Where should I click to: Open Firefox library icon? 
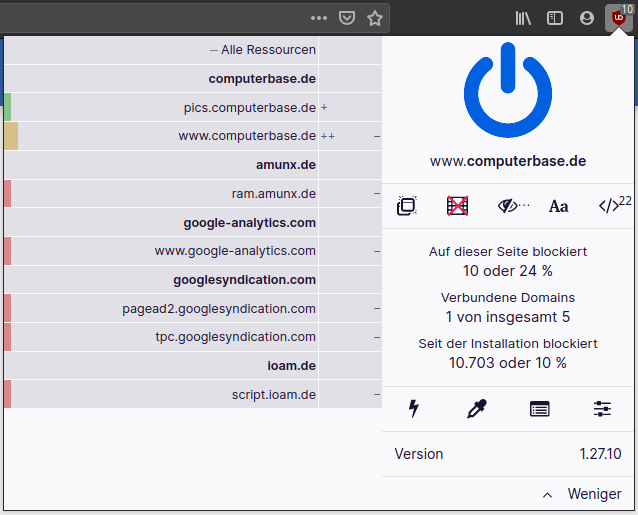click(x=523, y=18)
